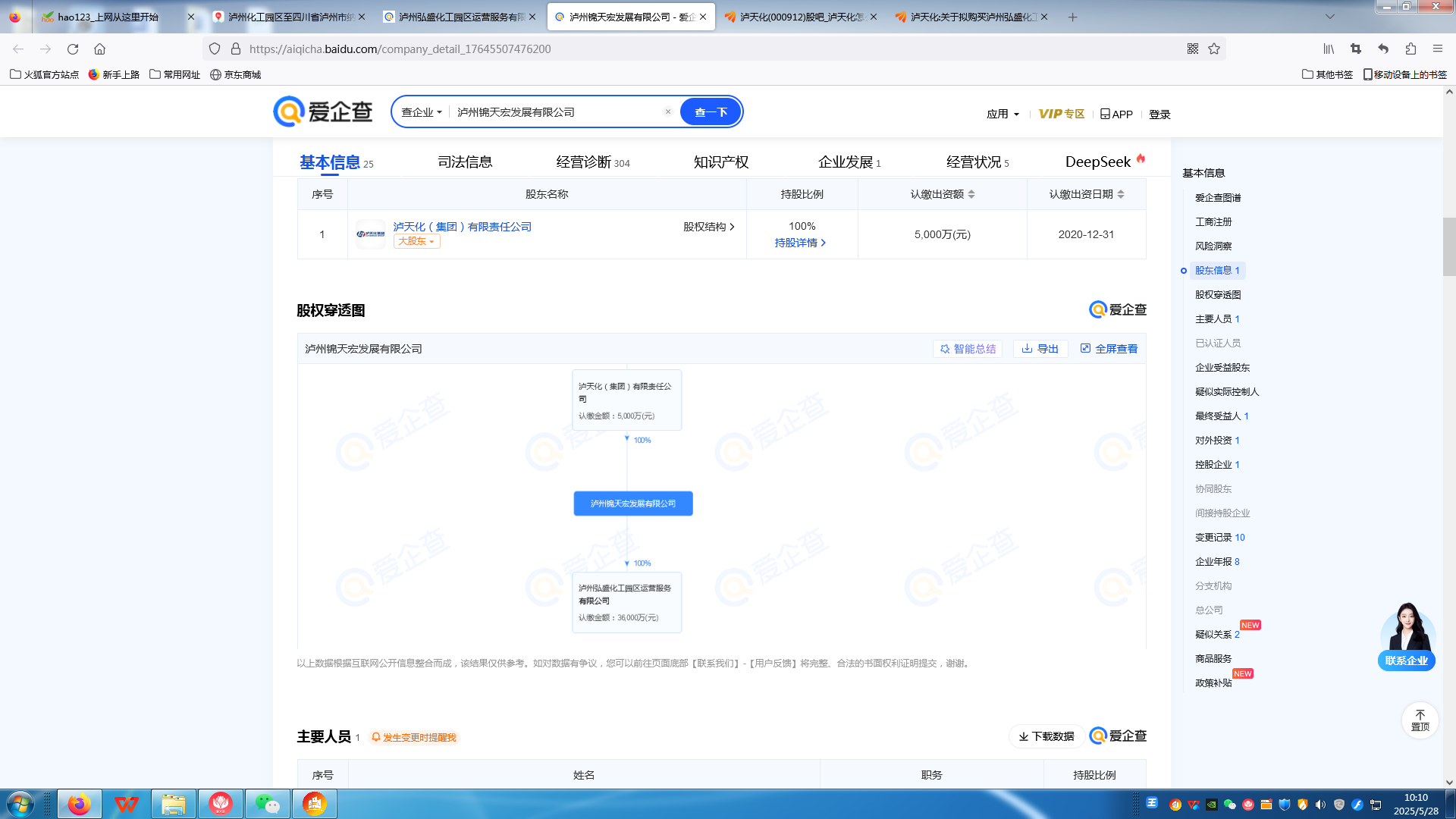Open WeChat from the taskbar
The height and width of the screenshot is (819, 1456).
click(x=267, y=804)
